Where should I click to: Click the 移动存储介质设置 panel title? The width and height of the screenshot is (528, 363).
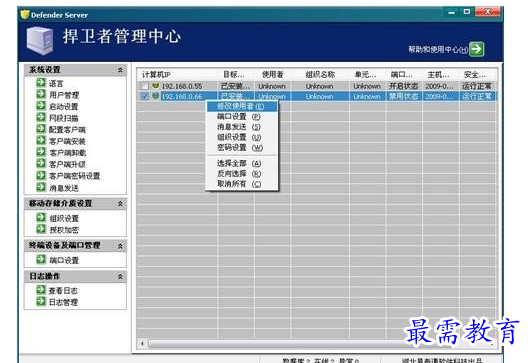(61, 203)
